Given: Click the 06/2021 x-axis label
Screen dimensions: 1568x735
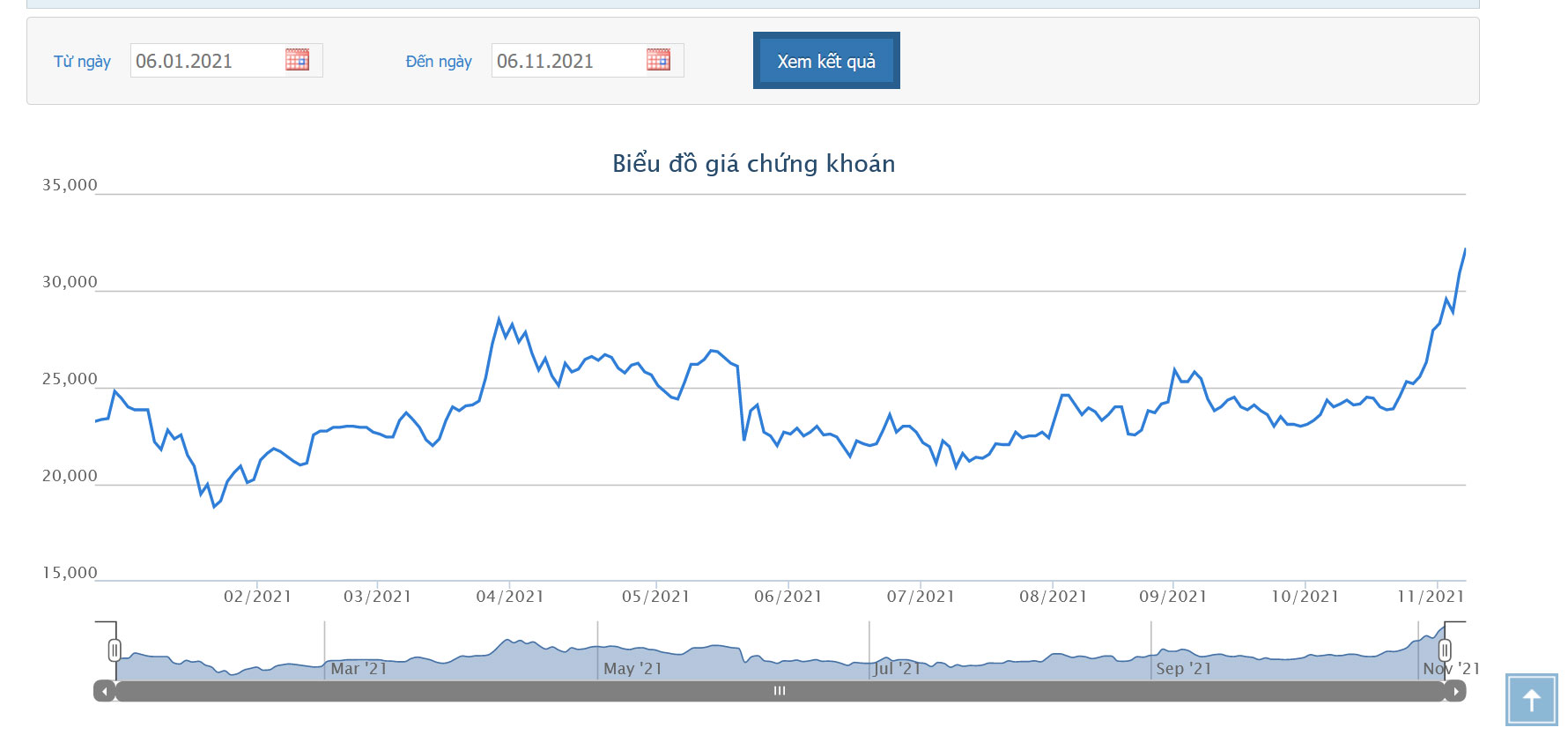Looking at the screenshot, I should pyautogui.click(x=788, y=597).
